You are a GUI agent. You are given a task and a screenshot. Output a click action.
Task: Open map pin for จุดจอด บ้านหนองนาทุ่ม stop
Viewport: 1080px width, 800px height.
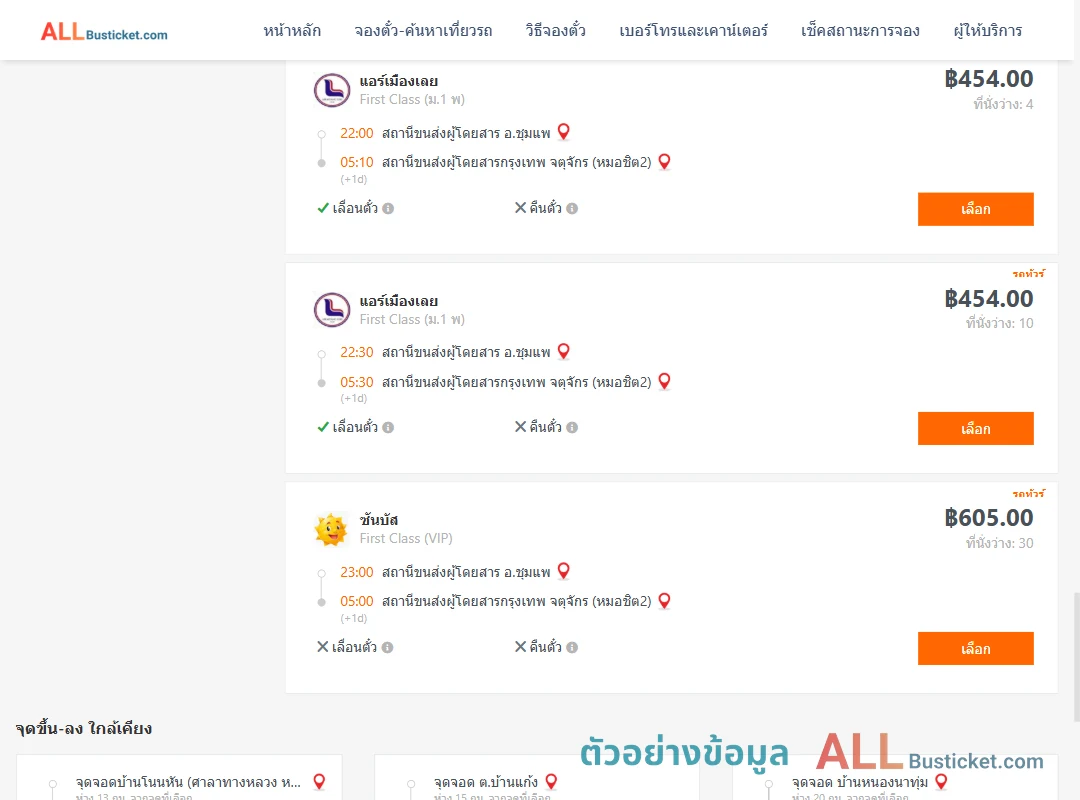pyautogui.click(x=941, y=781)
